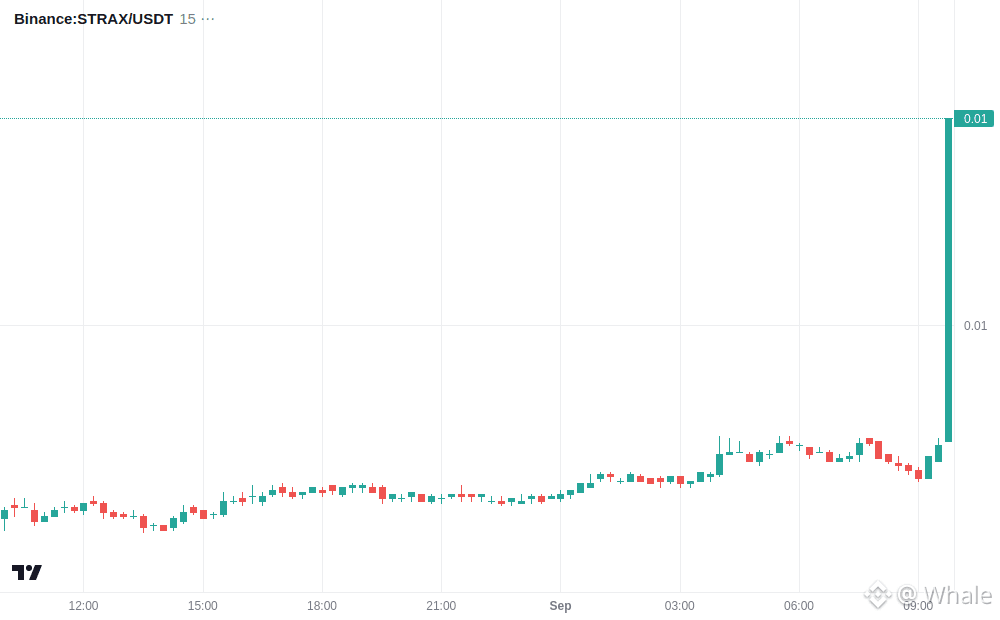Click the 06:00 time axis label
Viewport: 1000px width, 620px height.
click(799, 606)
